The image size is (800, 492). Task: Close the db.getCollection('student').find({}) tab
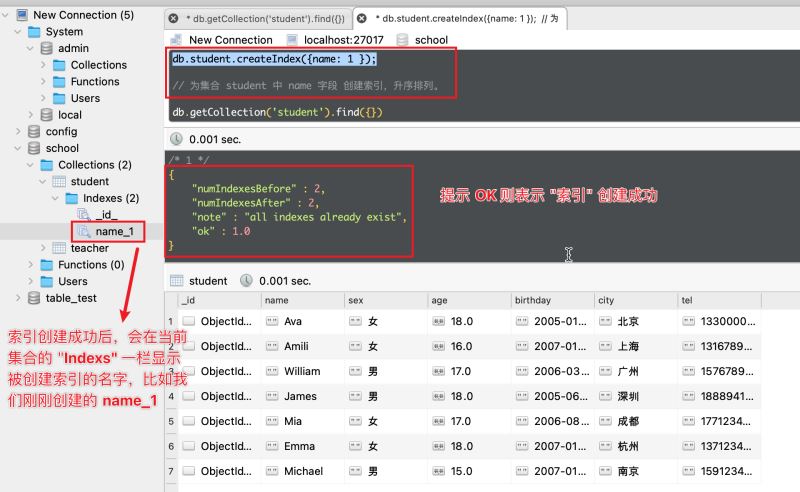pyautogui.click(x=174, y=18)
